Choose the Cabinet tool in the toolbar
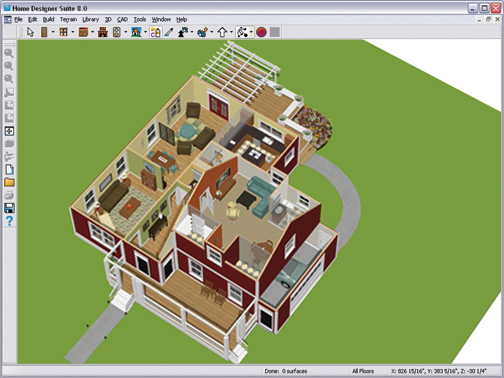 tap(83, 32)
